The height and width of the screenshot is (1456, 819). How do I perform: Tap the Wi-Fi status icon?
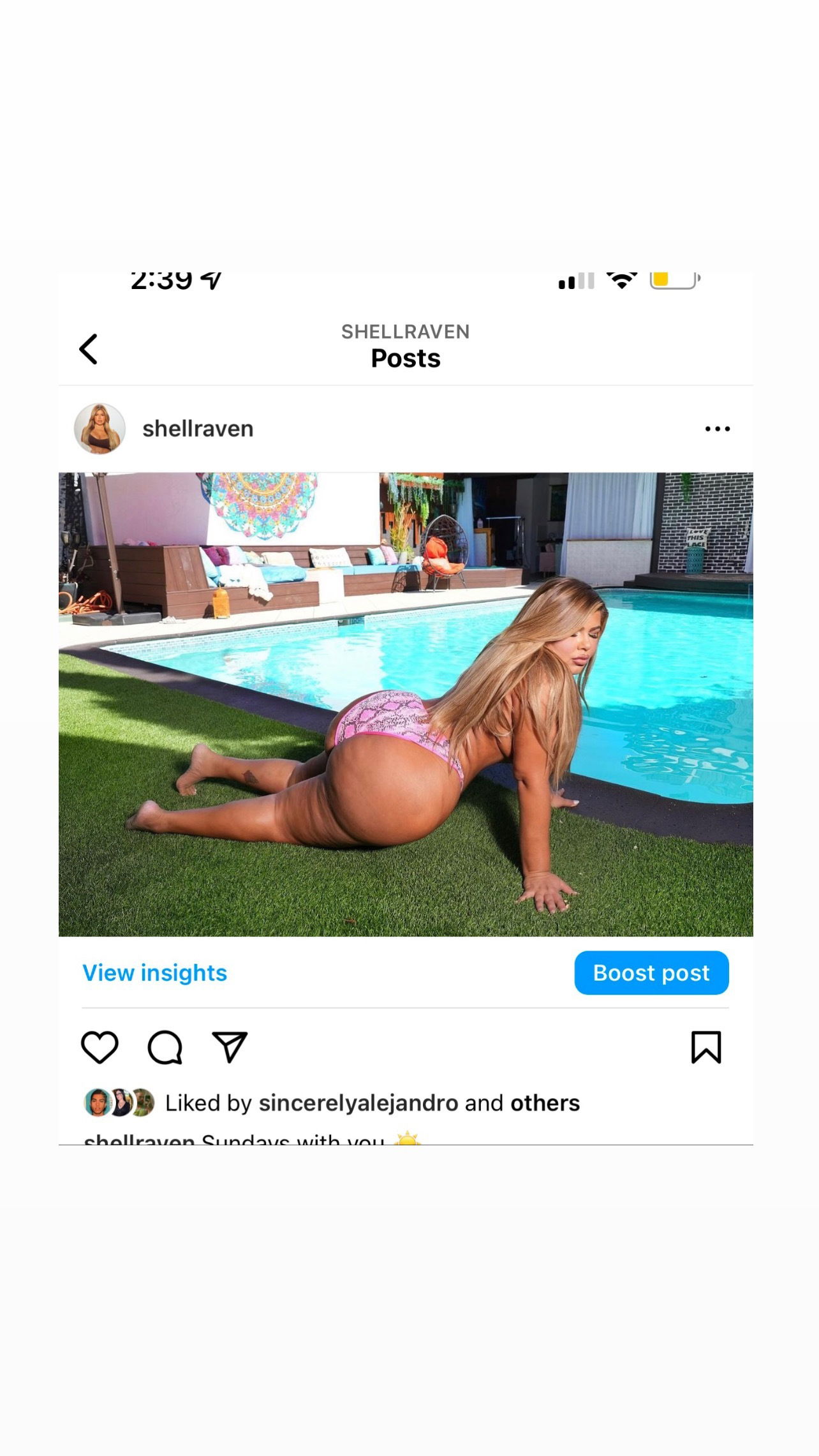(x=622, y=281)
